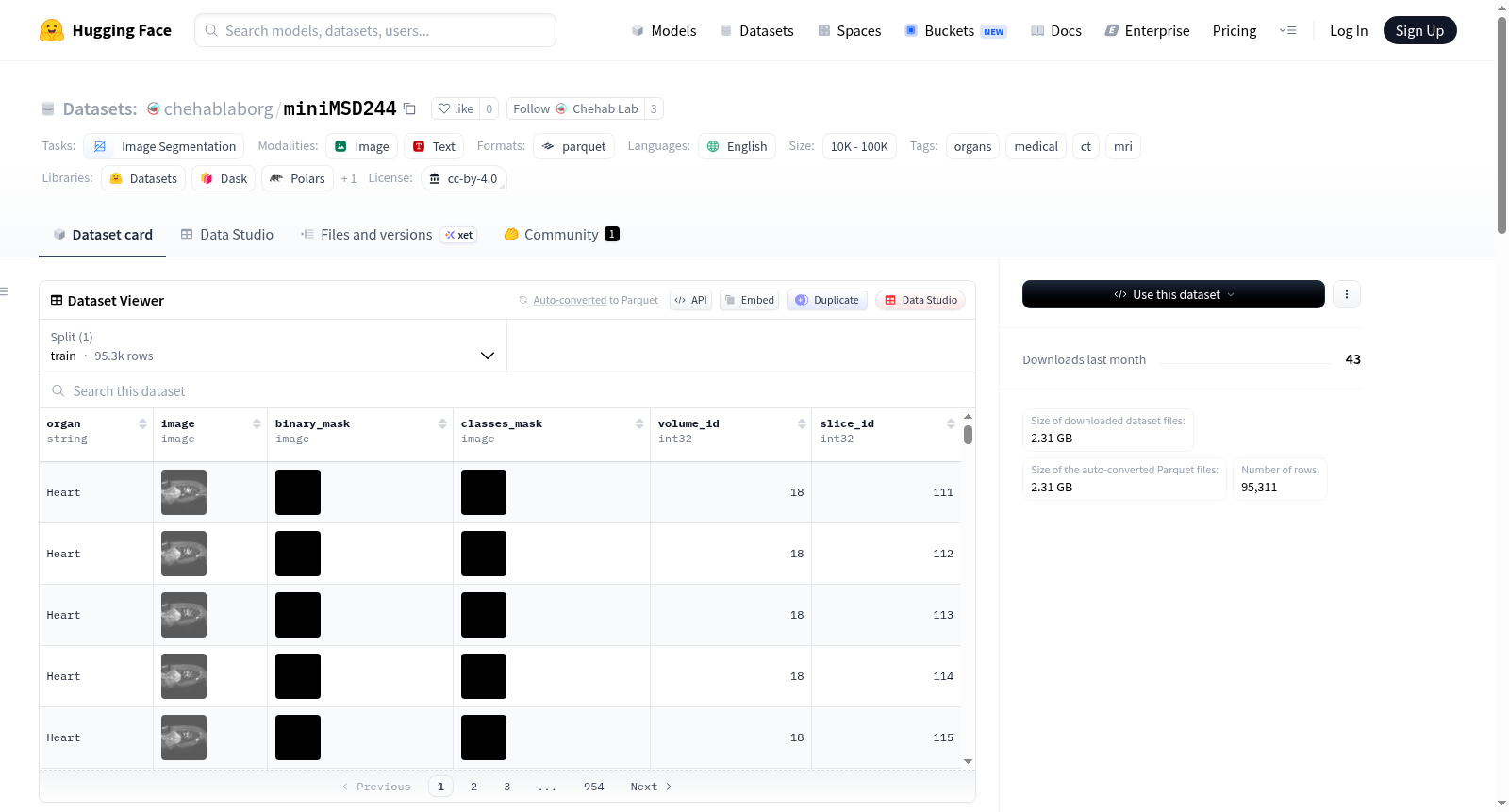This screenshot has width=1509, height=812.
Task: Open Docs in the navigation
Action: [x=1056, y=30]
